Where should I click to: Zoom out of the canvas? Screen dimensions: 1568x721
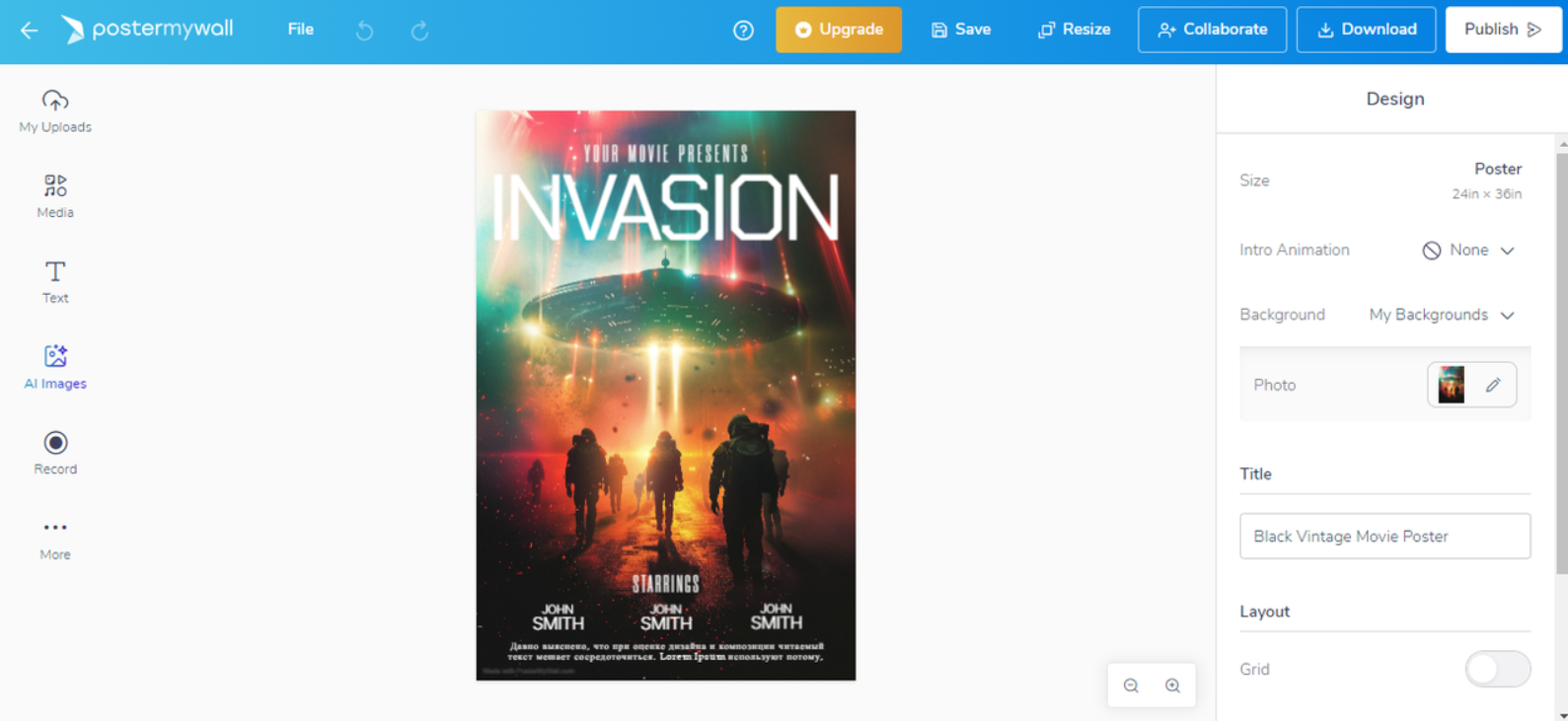point(1131,685)
